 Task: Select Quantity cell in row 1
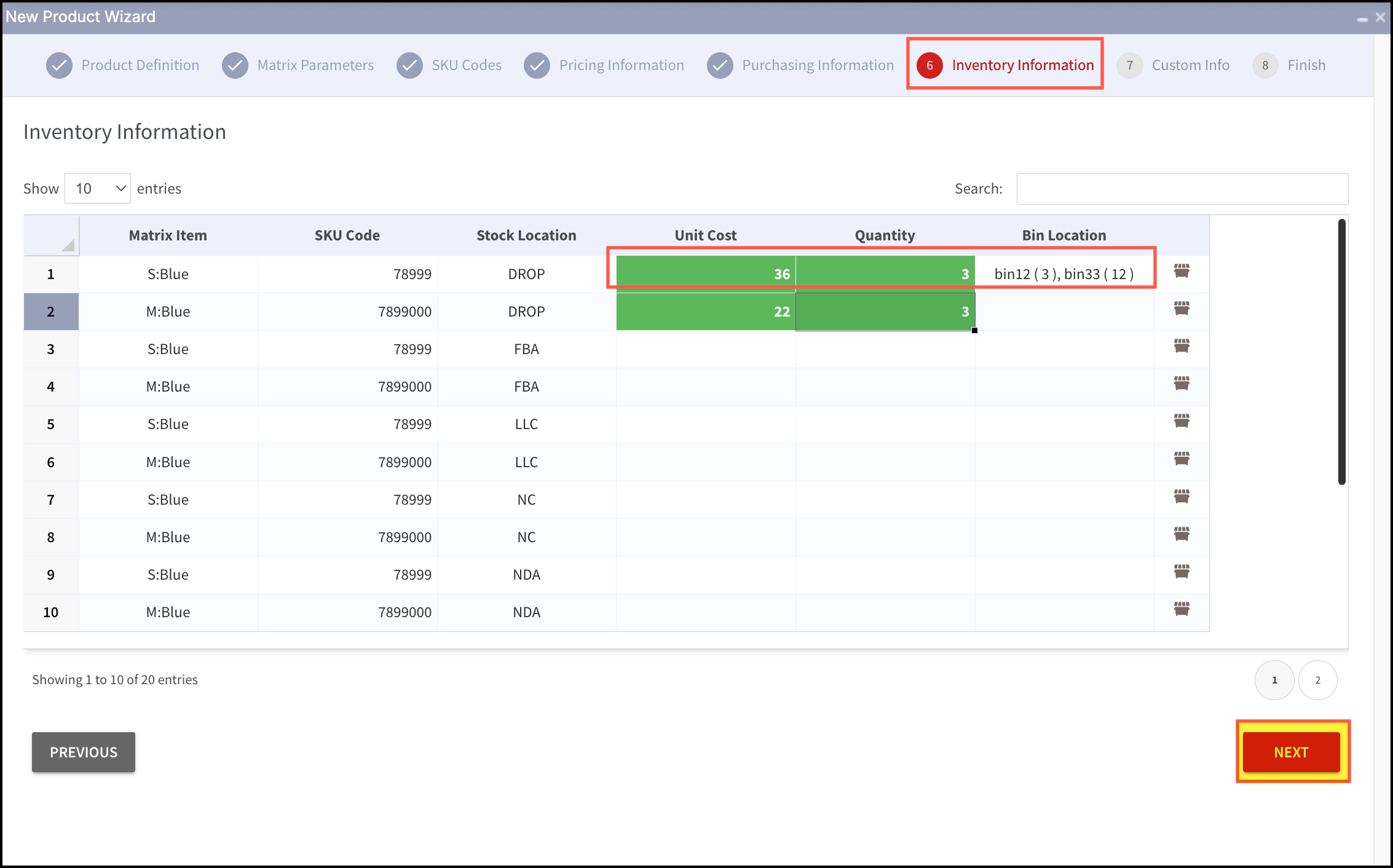[885, 274]
